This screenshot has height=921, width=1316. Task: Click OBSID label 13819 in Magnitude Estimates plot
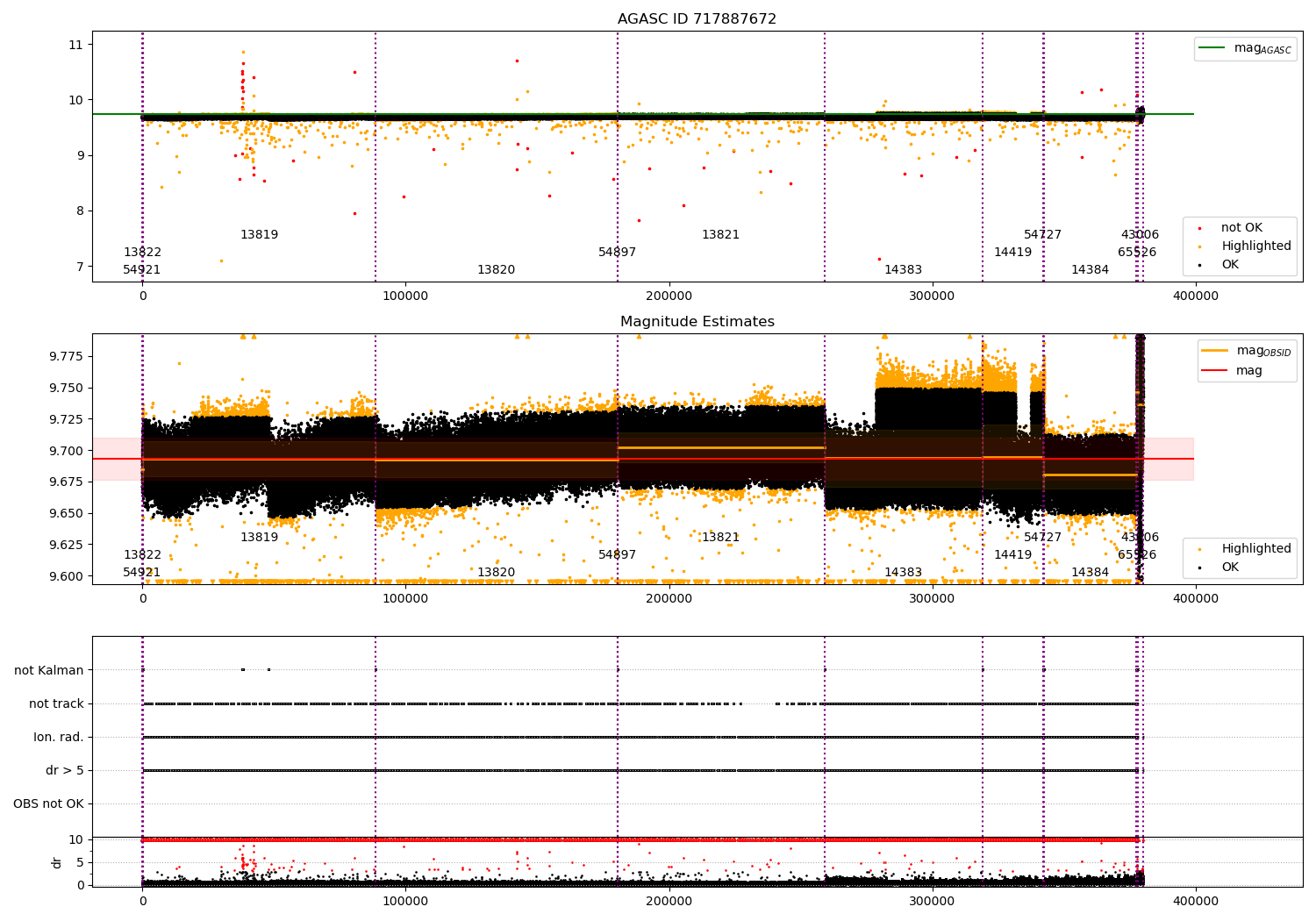[259, 538]
